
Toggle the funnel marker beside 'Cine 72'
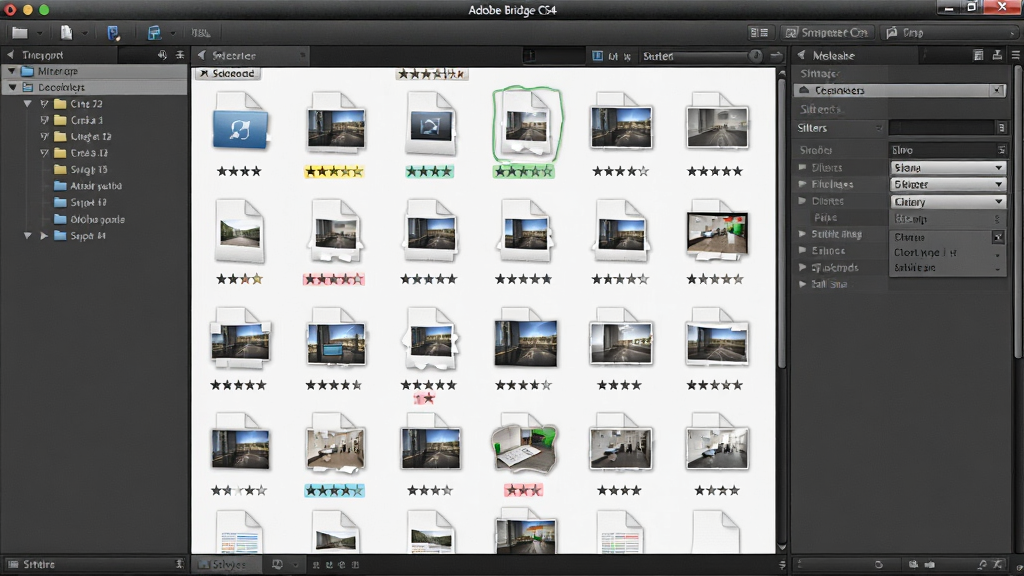(44, 103)
